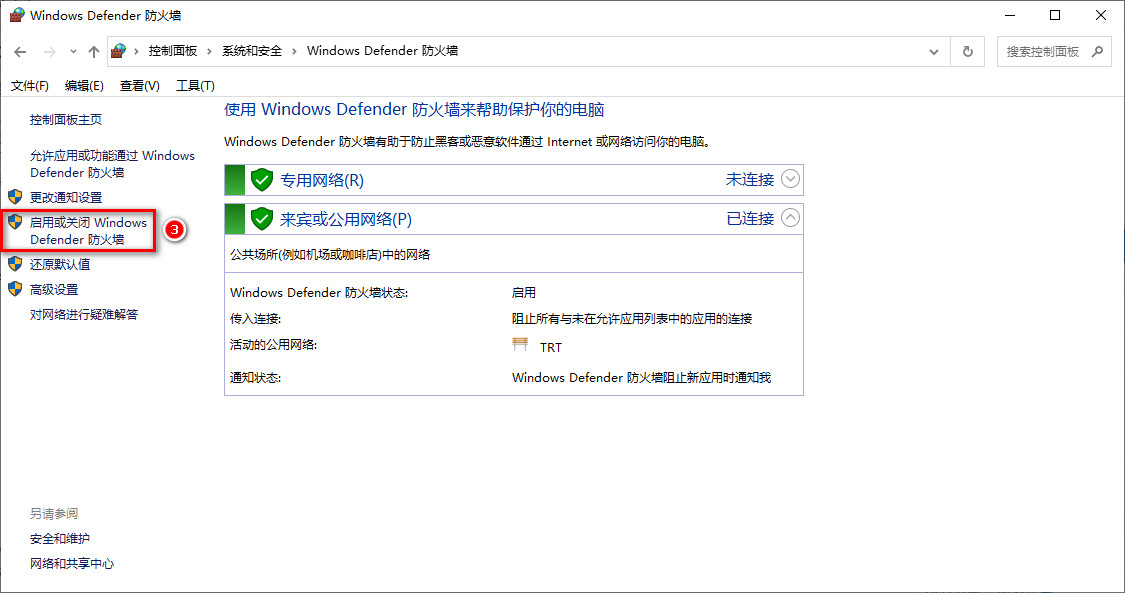Click the shield icon beside 还原默认值

coord(15,264)
